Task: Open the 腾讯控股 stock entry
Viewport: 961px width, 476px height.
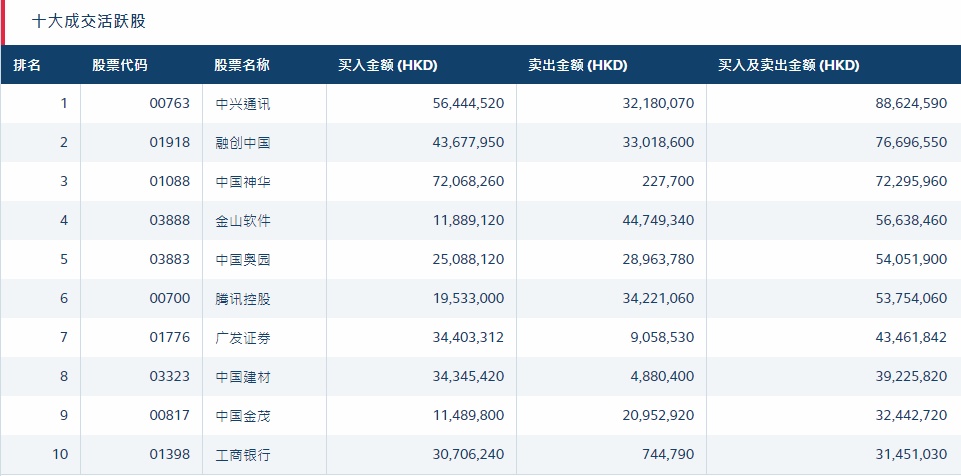Action: (x=243, y=299)
